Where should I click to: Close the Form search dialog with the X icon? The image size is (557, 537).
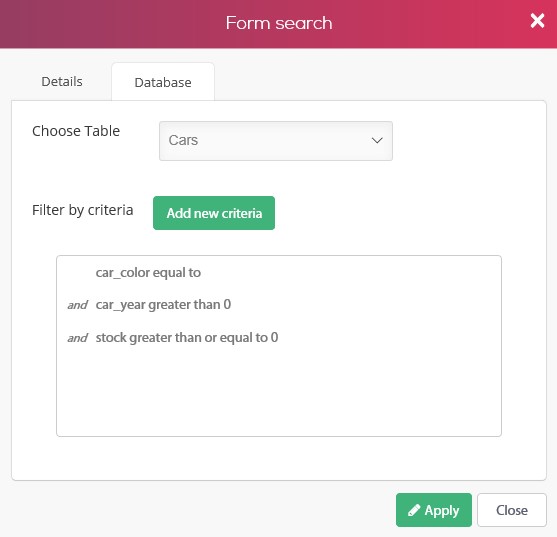[537, 21]
